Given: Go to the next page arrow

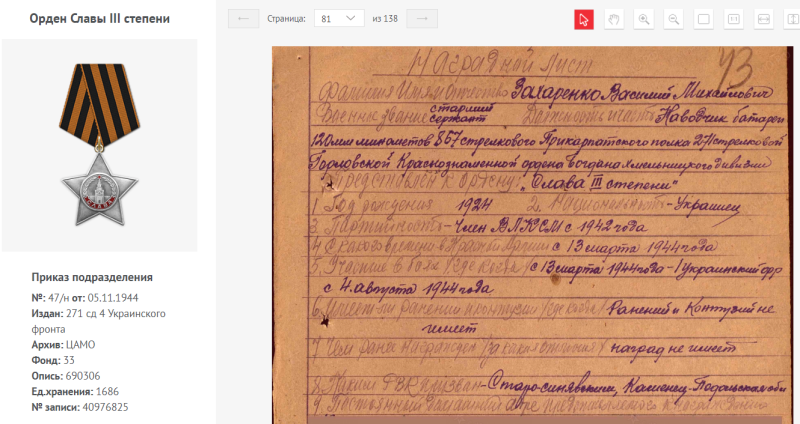Looking at the screenshot, I should (423, 19).
